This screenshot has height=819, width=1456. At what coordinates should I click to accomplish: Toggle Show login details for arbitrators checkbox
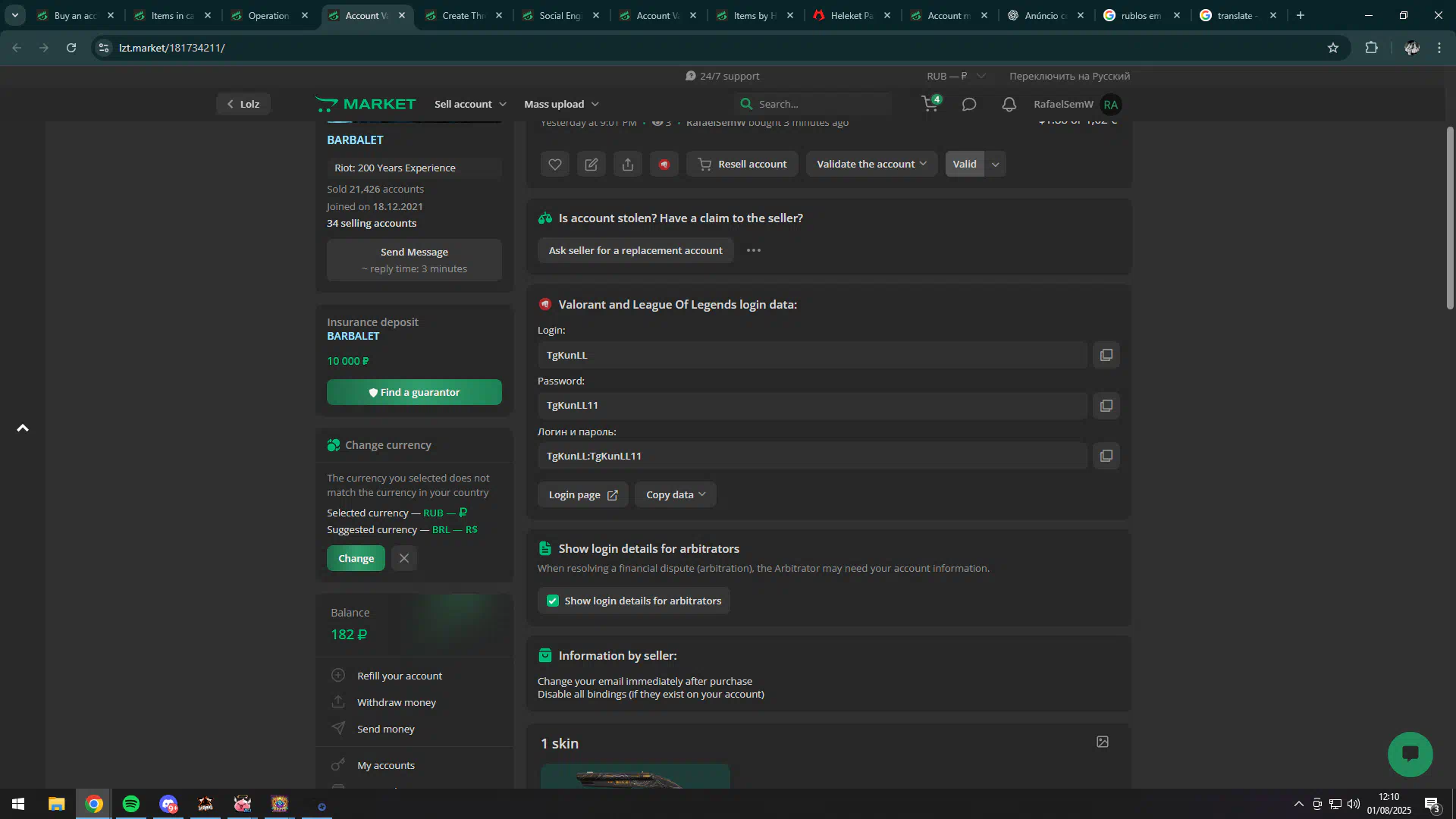(x=553, y=601)
